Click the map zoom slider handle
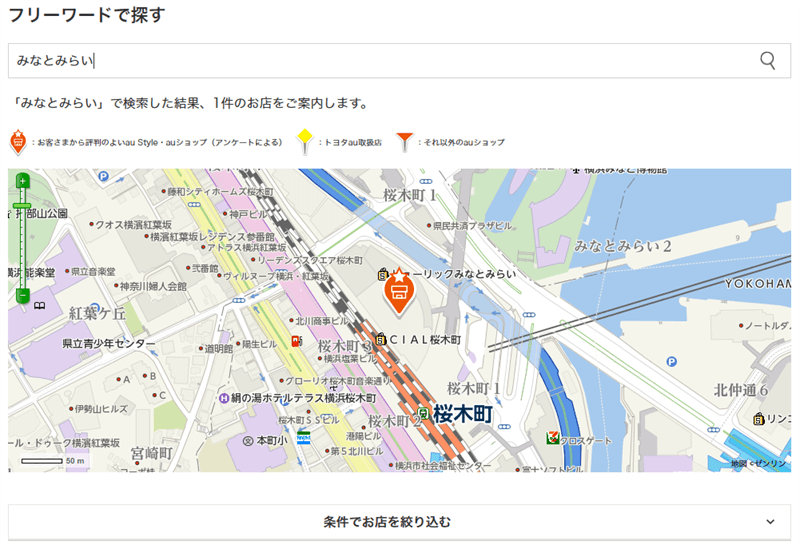 pos(22,206)
